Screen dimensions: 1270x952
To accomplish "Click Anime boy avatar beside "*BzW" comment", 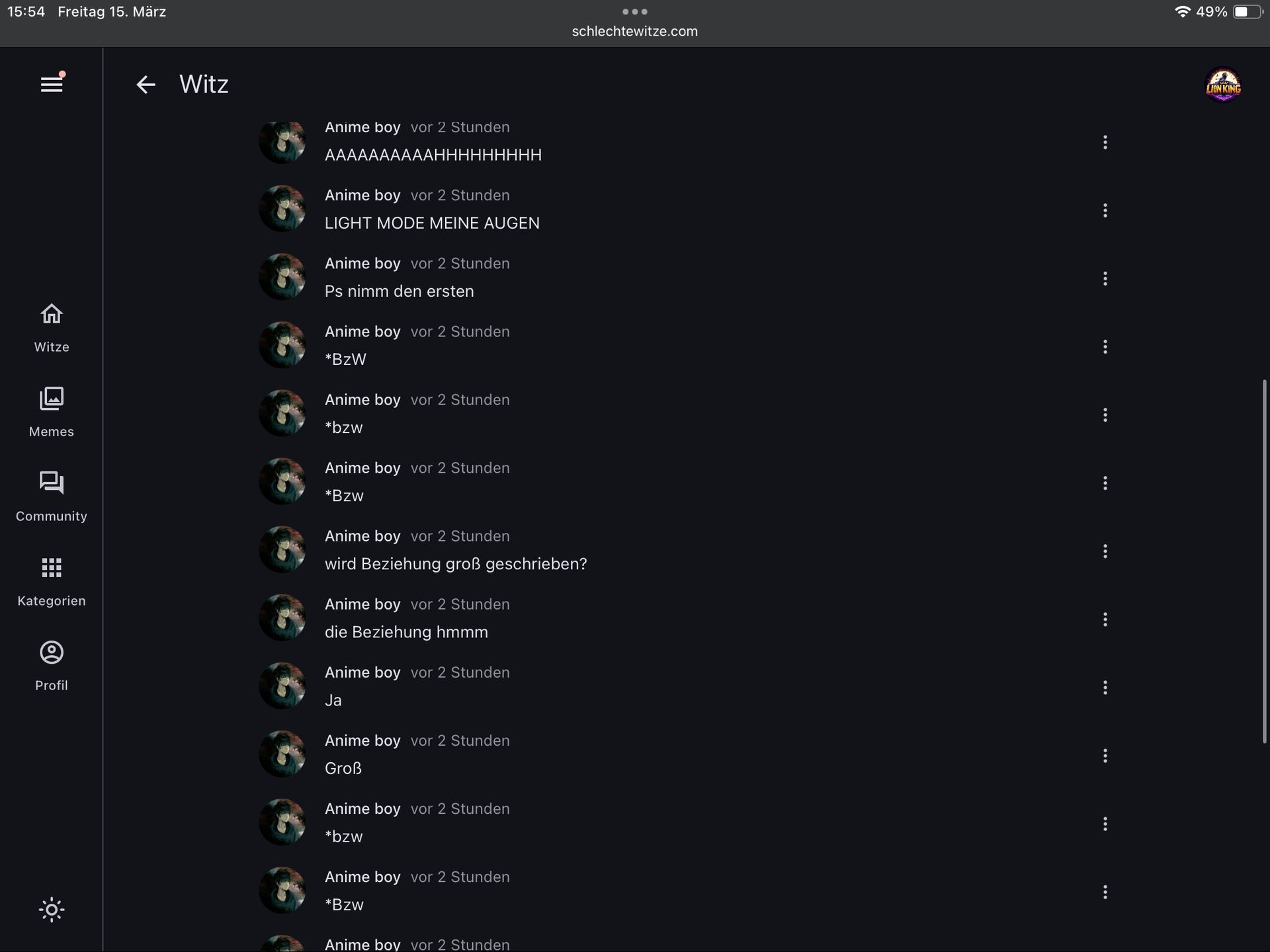I will pyautogui.click(x=282, y=345).
